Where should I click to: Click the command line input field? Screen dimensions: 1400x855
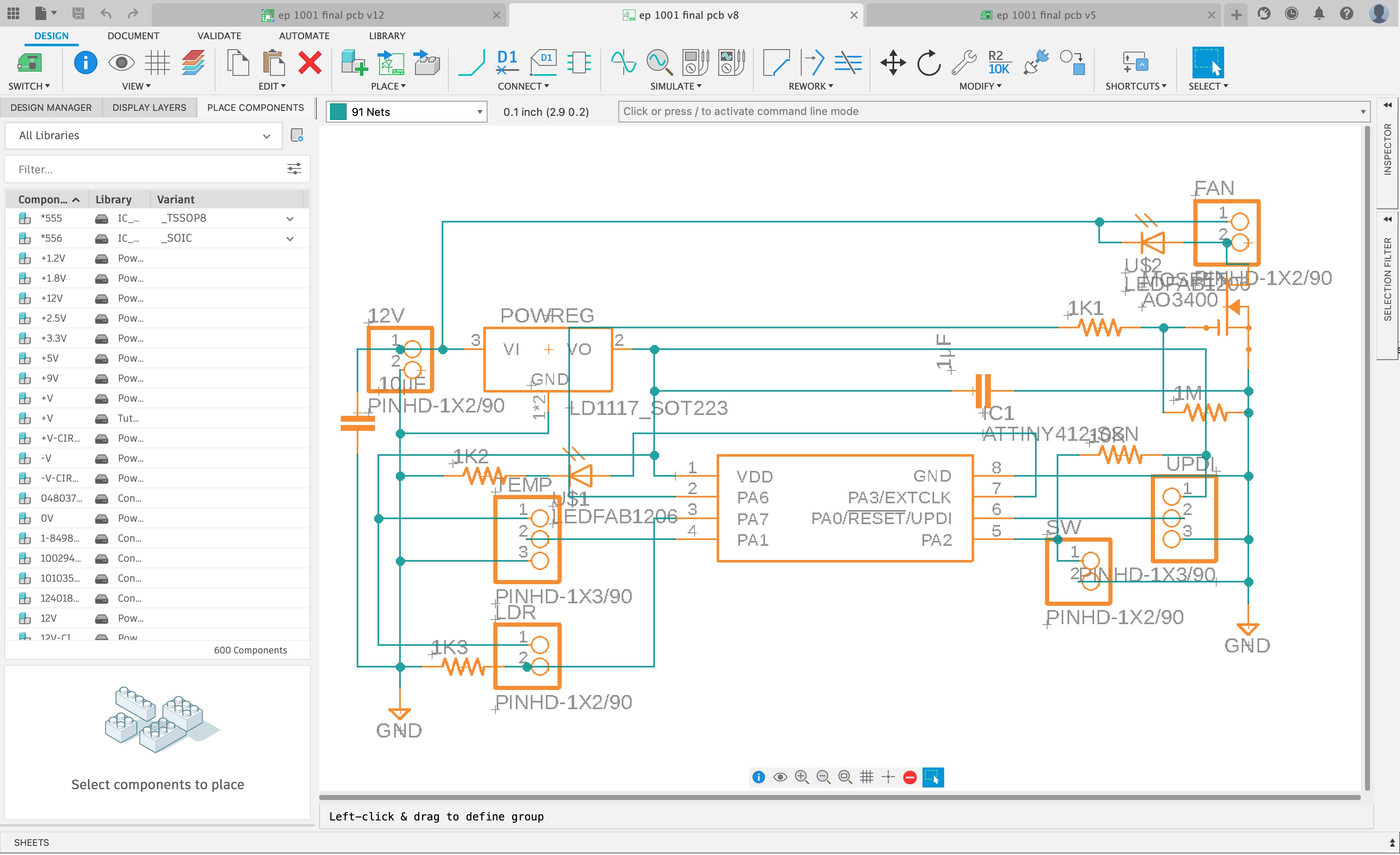[x=989, y=111]
